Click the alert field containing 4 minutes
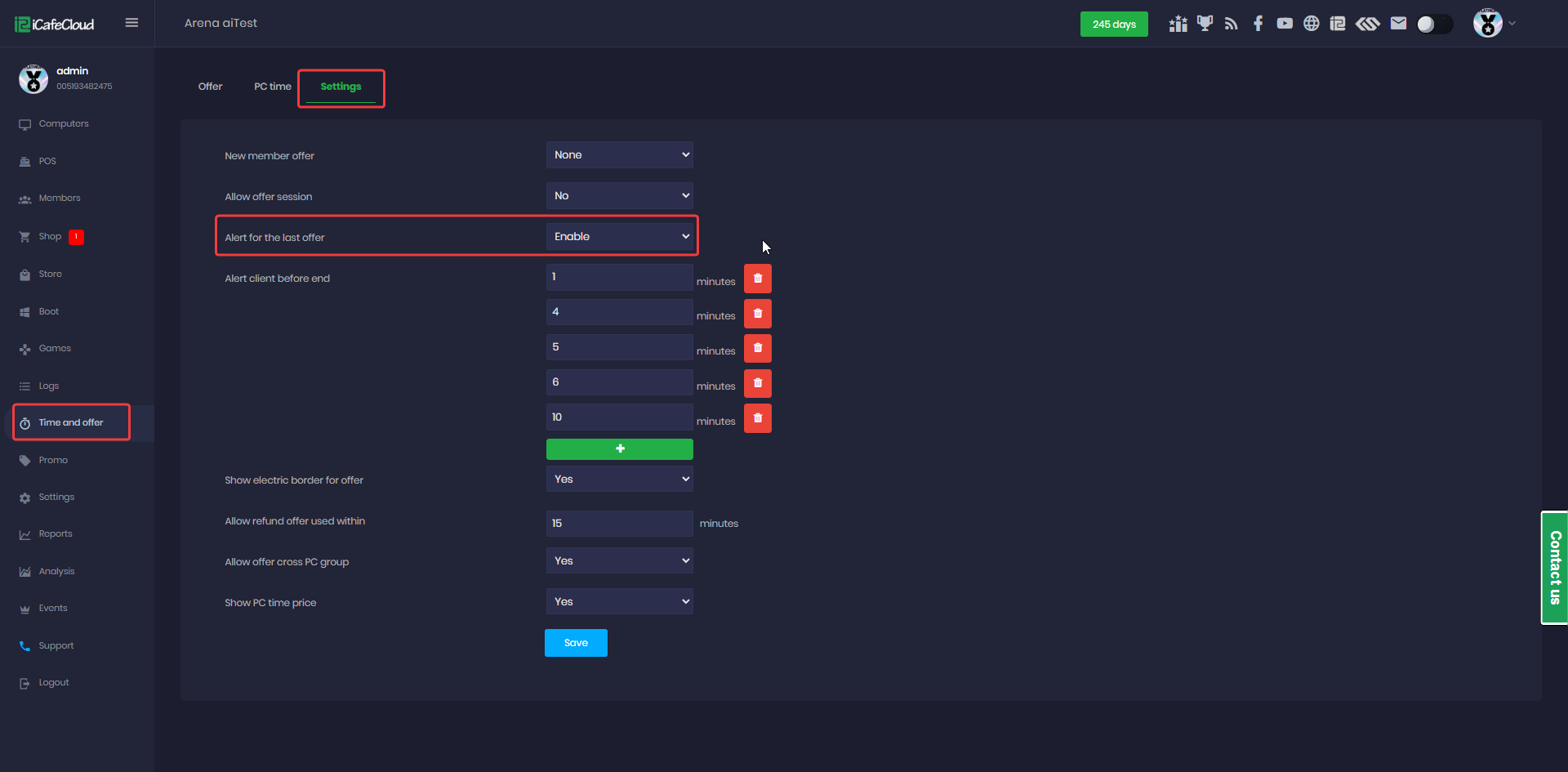Image resolution: width=1568 pixels, height=772 pixels. pos(619,312)
